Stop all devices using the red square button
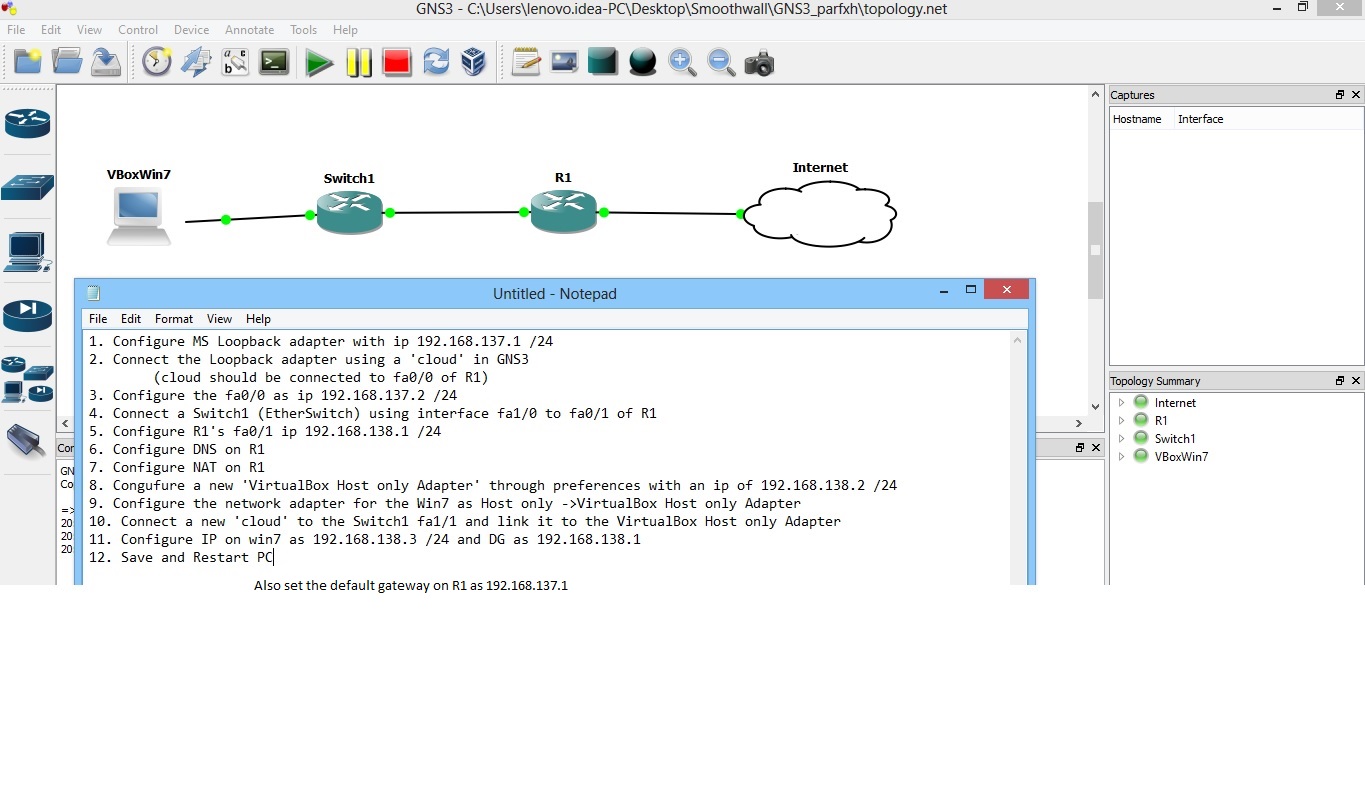Screen dimensions: 1365x800 pos(397,63)
